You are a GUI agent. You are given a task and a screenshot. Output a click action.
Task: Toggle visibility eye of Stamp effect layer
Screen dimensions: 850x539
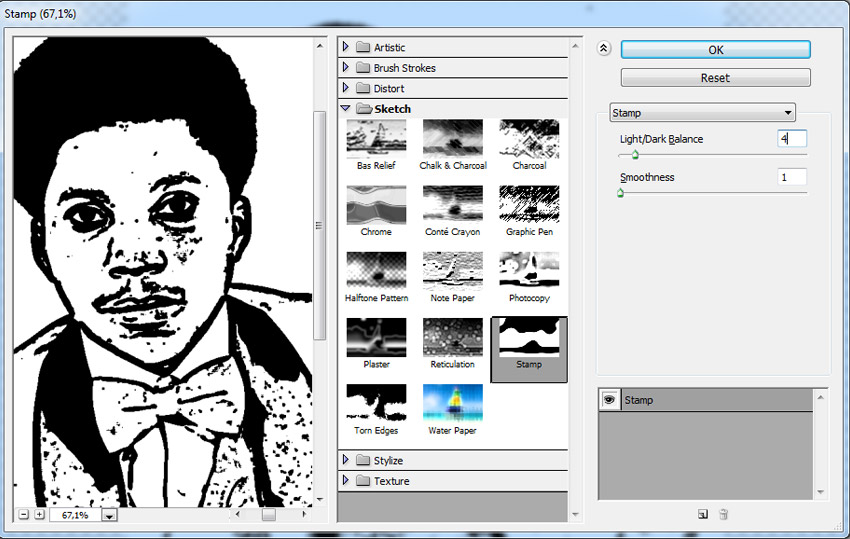608,400
